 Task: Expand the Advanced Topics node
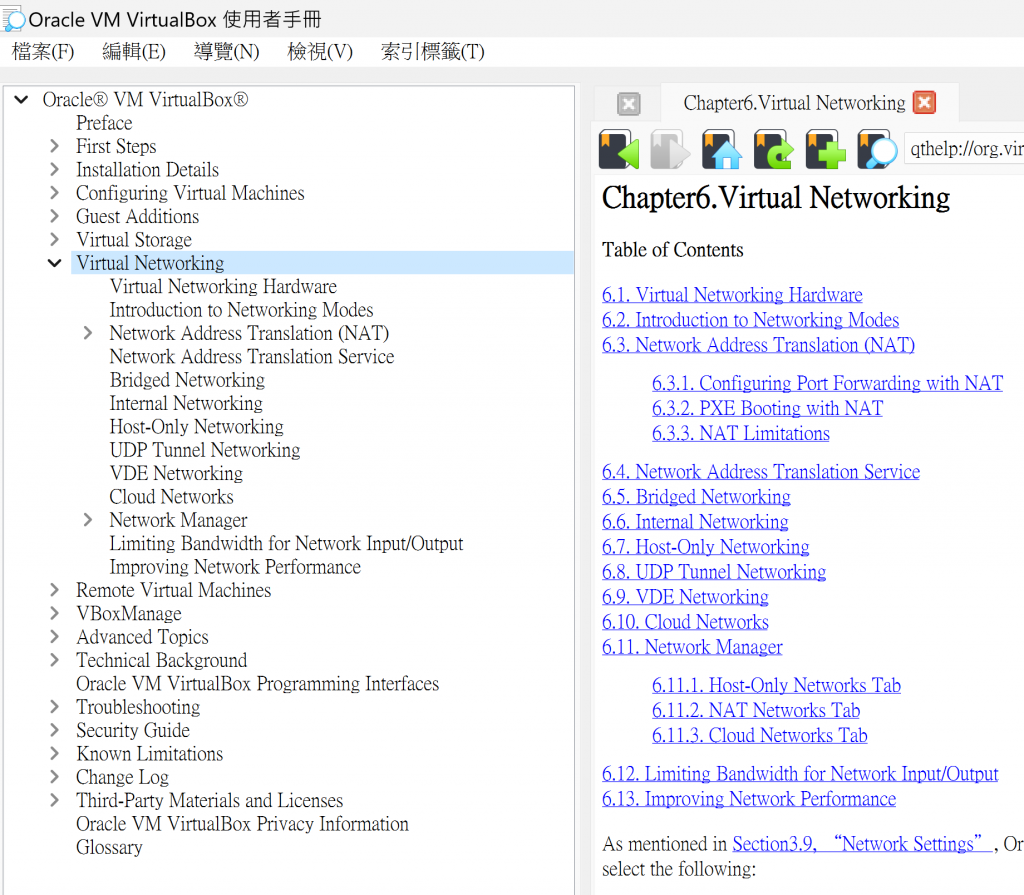click(55, 637)
